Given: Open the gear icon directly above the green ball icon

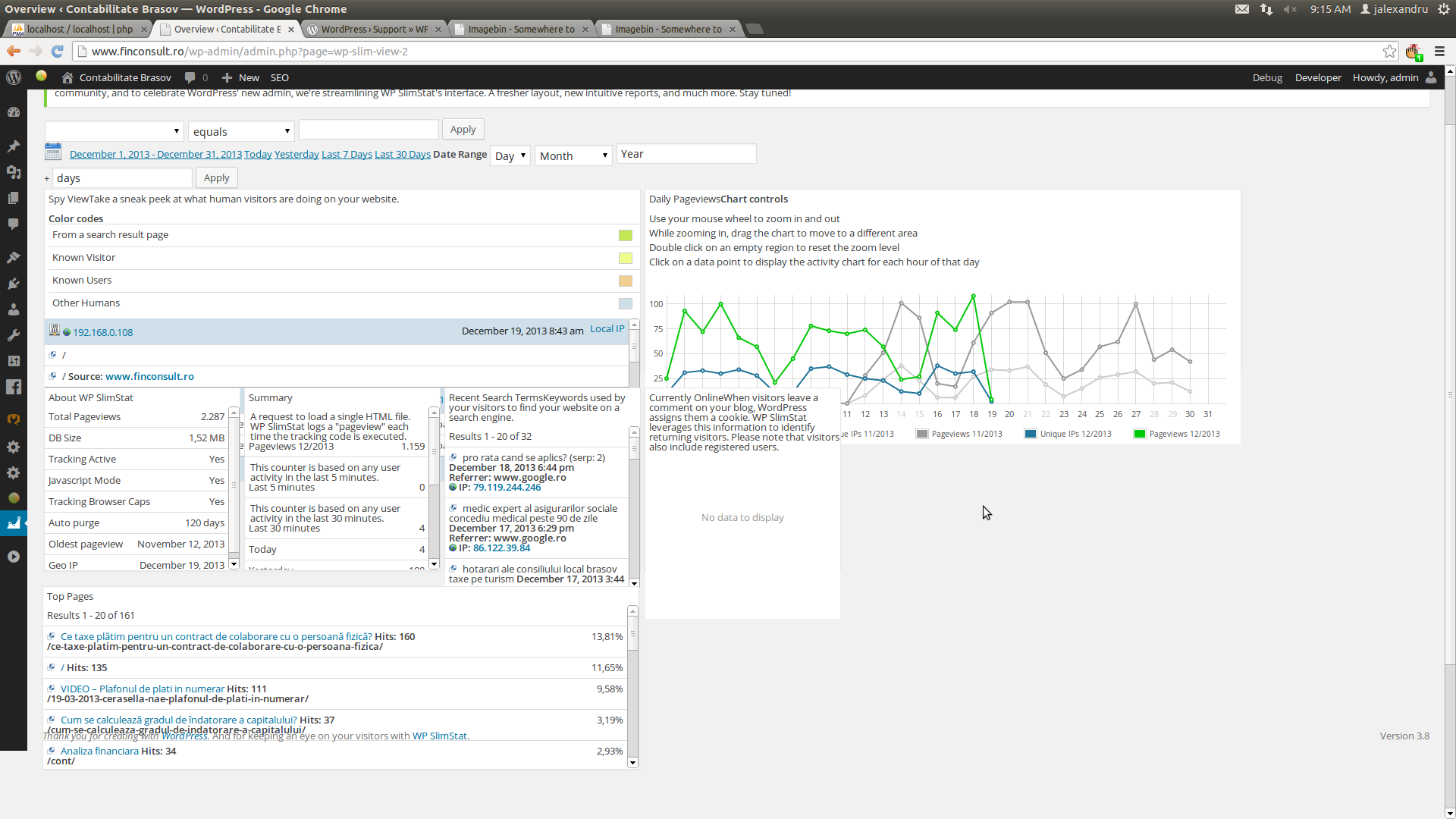Looking at the screenshot, I should (14, 472).
